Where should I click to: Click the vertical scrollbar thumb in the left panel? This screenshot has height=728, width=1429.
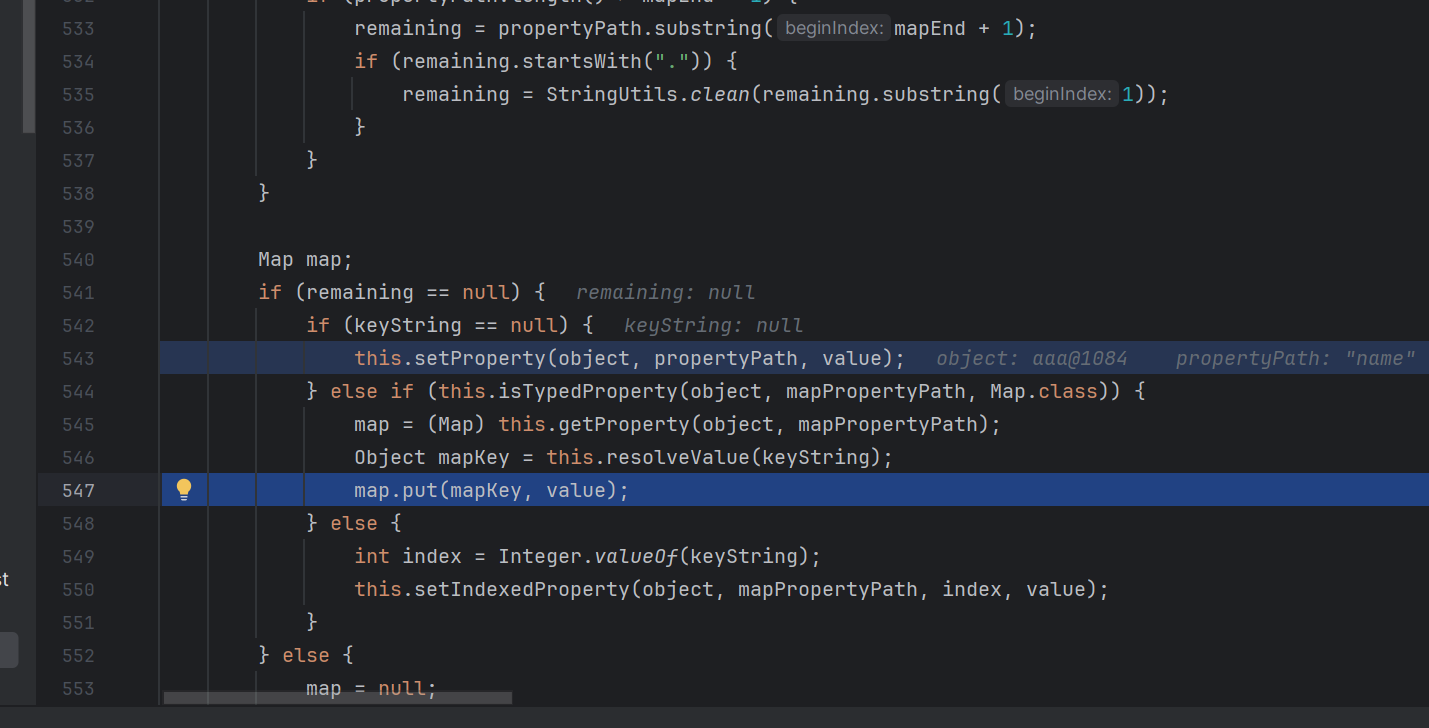29,66
